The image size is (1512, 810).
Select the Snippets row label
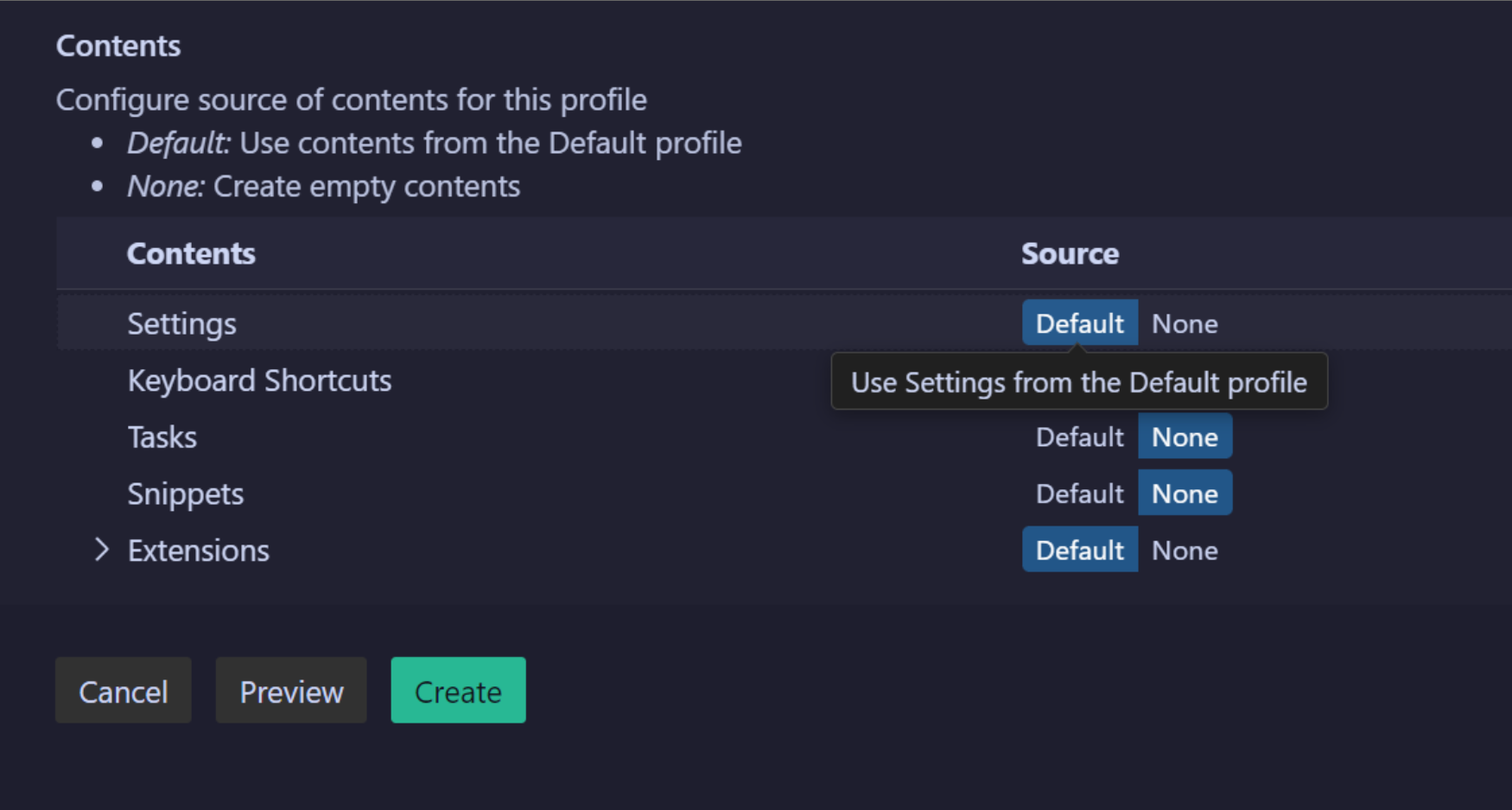pos(186,494)
